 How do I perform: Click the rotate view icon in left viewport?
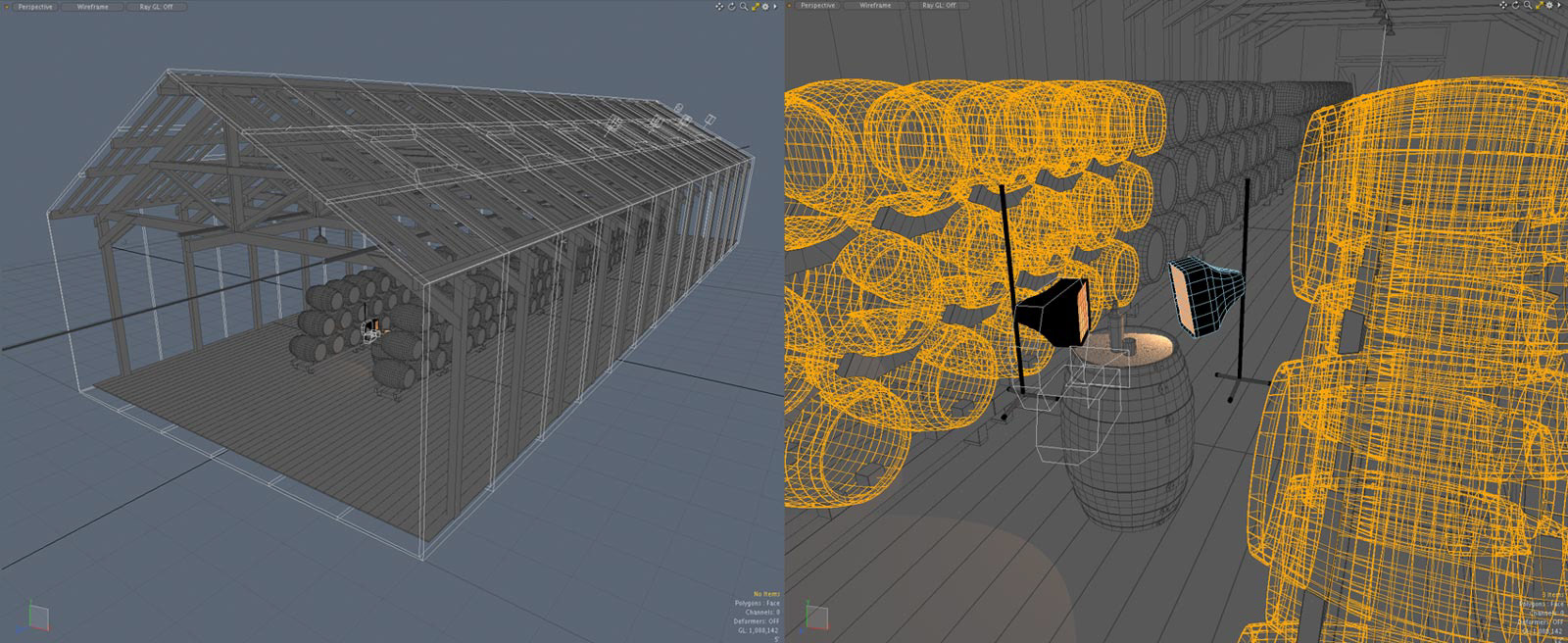point(732,6)
